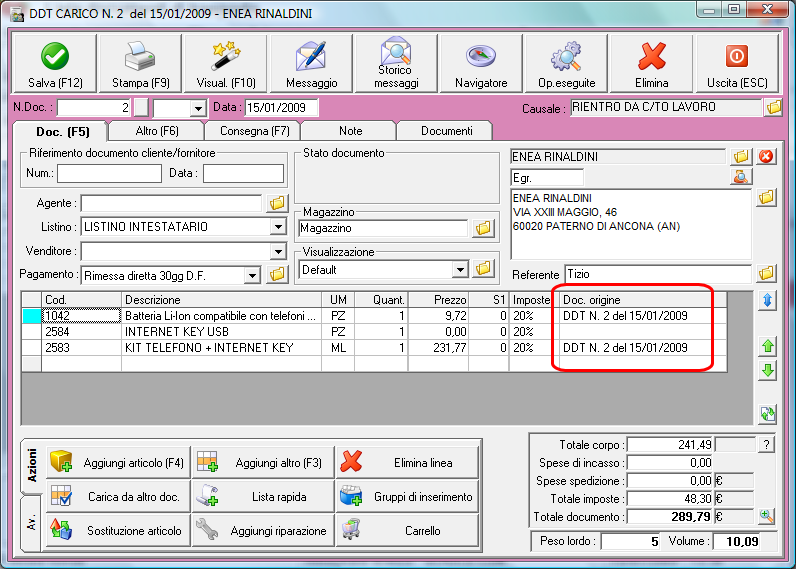Image resolution: width=796 pixels, height=569 pixels.
Task: Click the Agente input field
Action: point(172,203)
